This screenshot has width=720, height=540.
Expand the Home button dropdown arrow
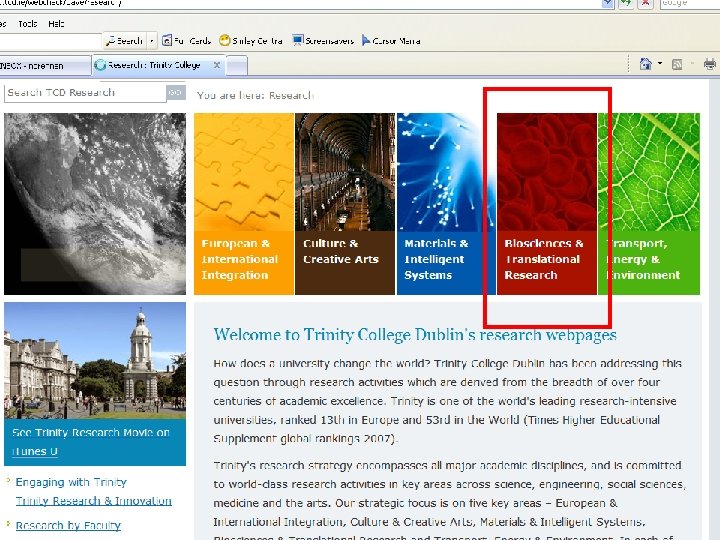pos(660,63)
